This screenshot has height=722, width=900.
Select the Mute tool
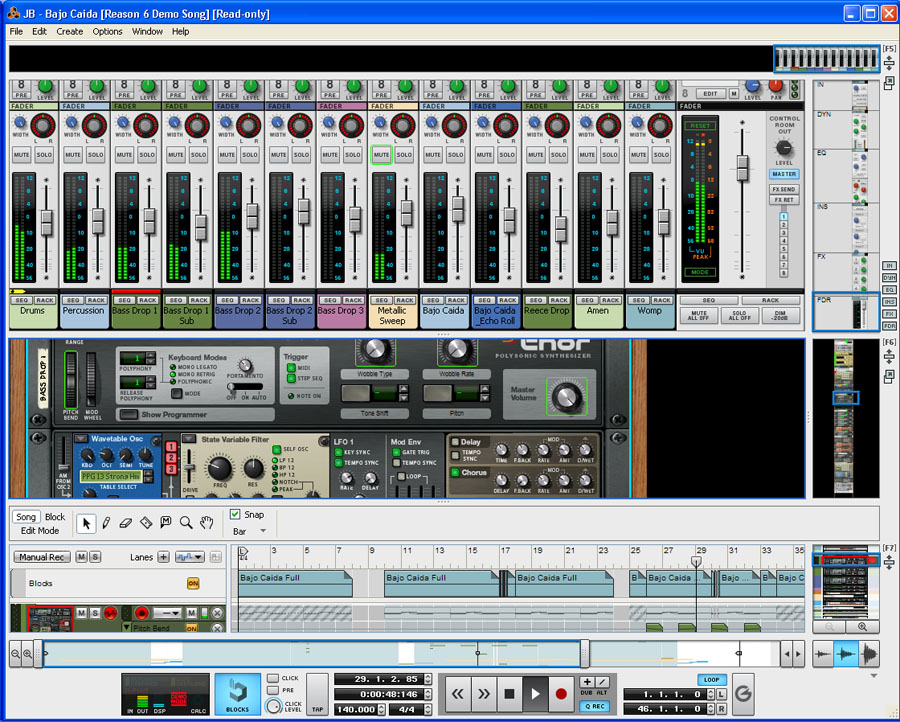coord(166,522)
